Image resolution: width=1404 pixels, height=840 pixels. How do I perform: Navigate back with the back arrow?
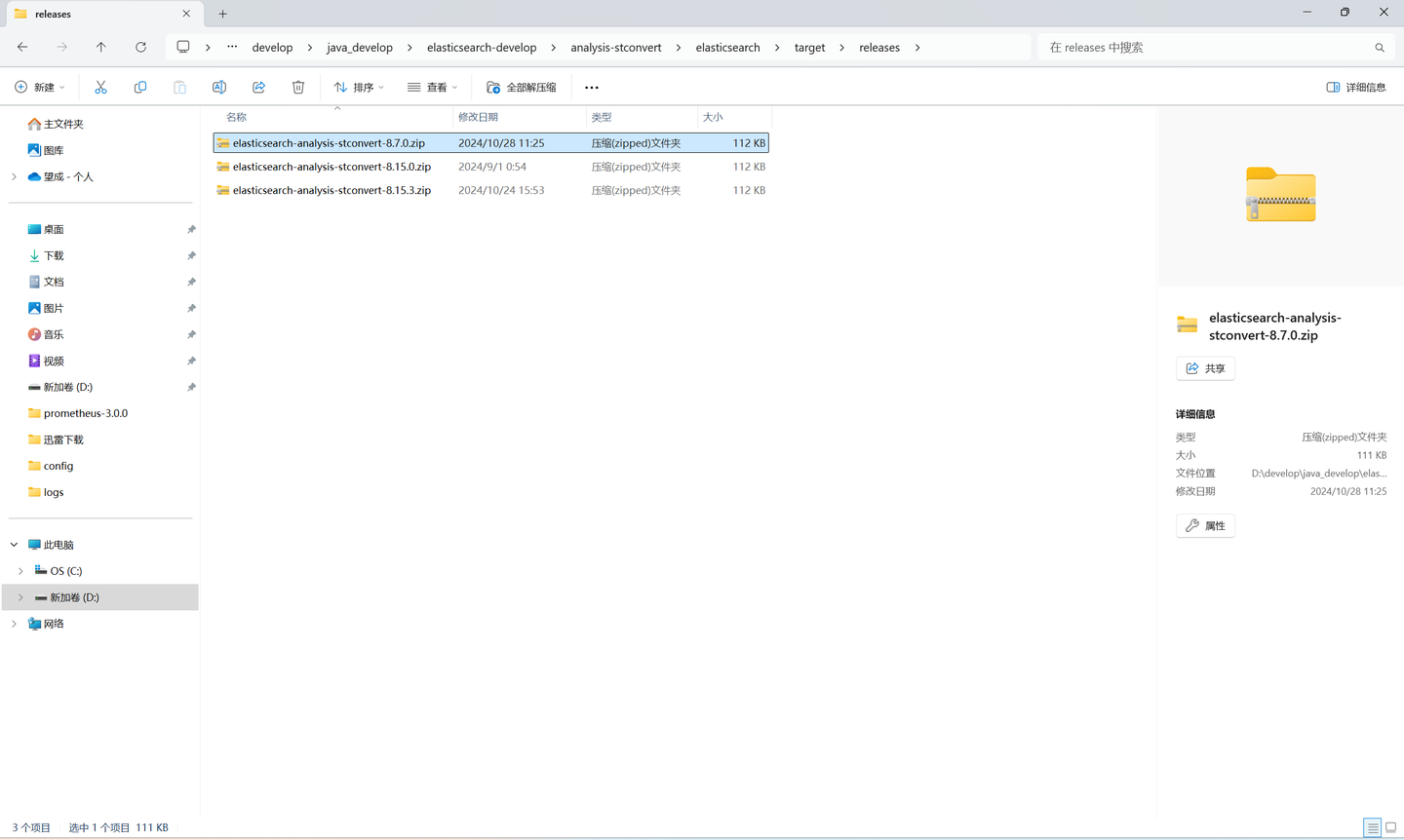click(x=21, y=47)
